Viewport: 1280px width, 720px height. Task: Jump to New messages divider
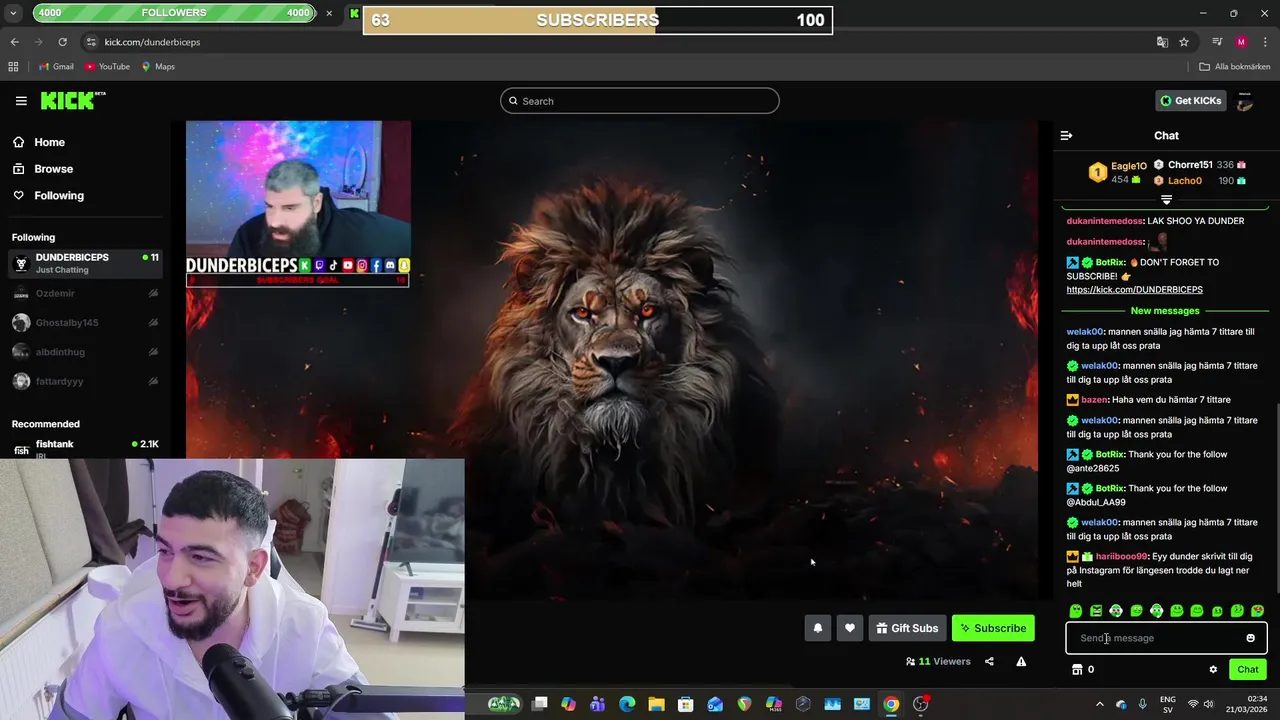1165,311
